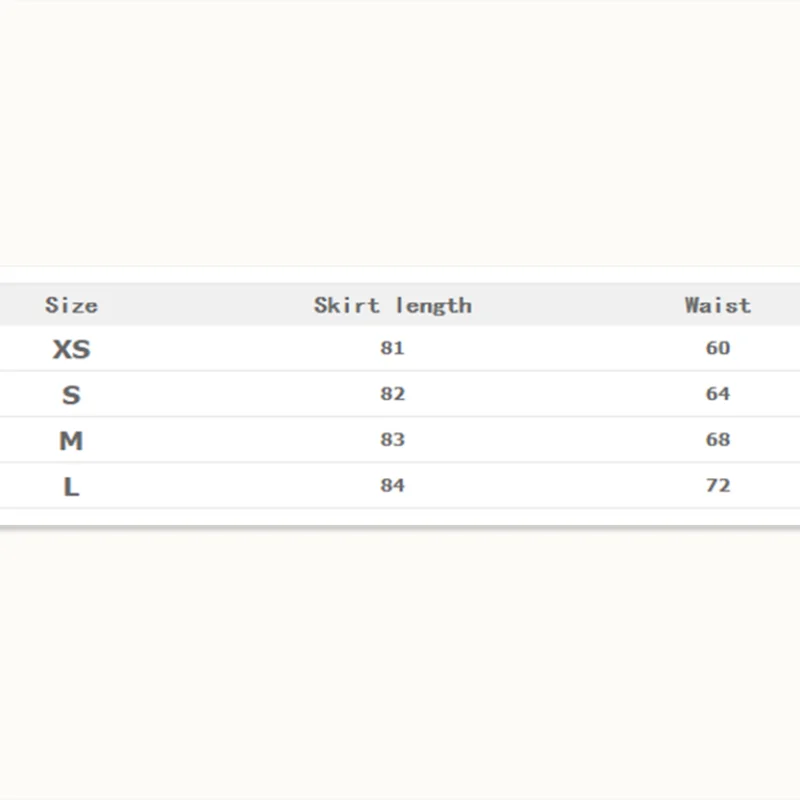Click waist value 60

(717, 348)
